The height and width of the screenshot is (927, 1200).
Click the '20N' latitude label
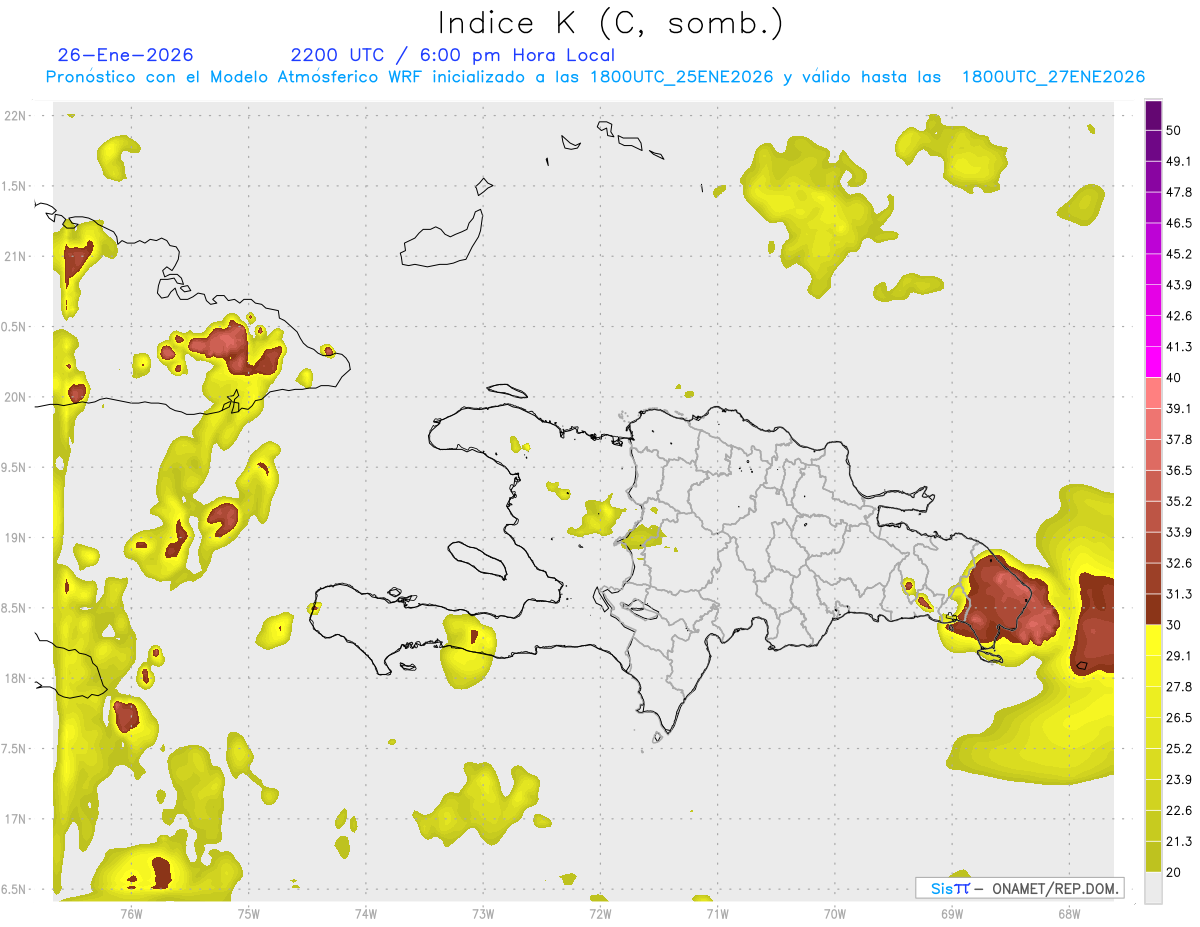(x=15, y=397)
